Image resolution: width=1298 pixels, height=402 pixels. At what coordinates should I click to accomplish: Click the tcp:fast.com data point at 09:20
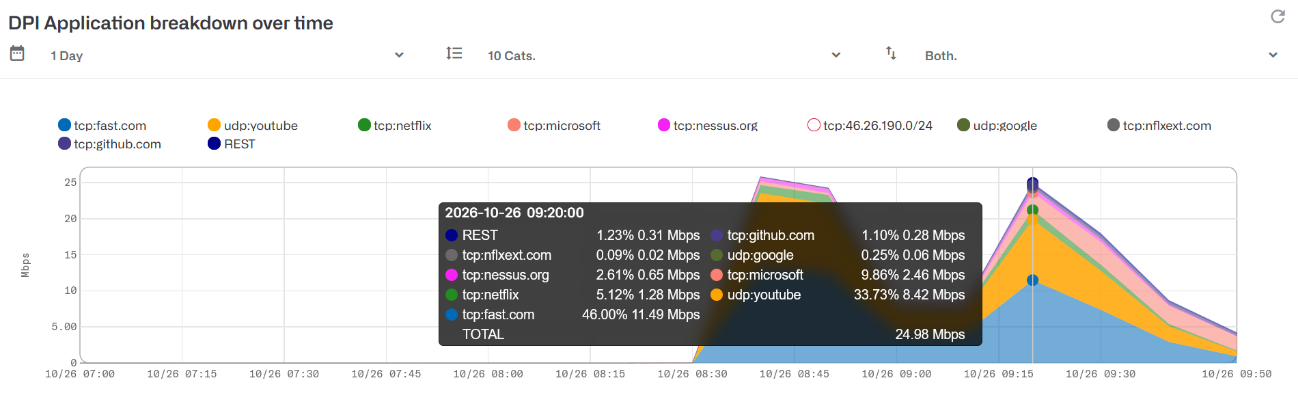1032,280
